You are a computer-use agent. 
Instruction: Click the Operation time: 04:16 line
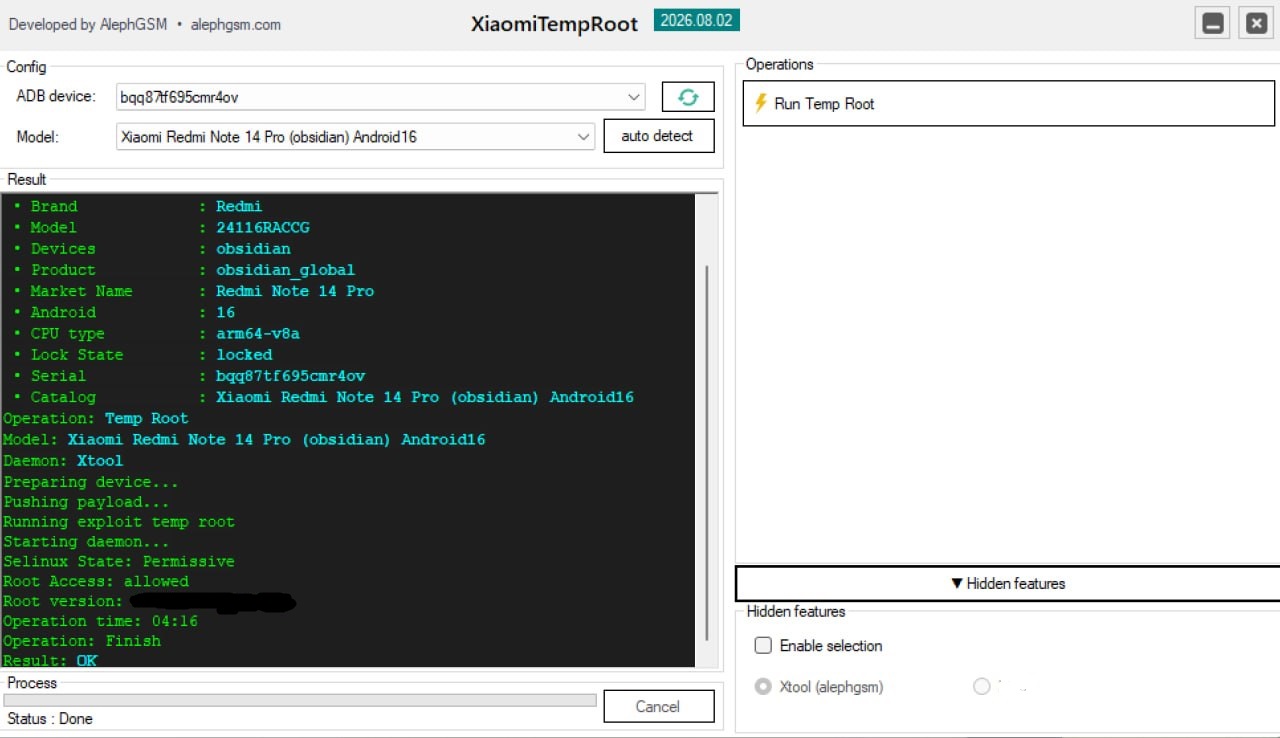point(100,621)
